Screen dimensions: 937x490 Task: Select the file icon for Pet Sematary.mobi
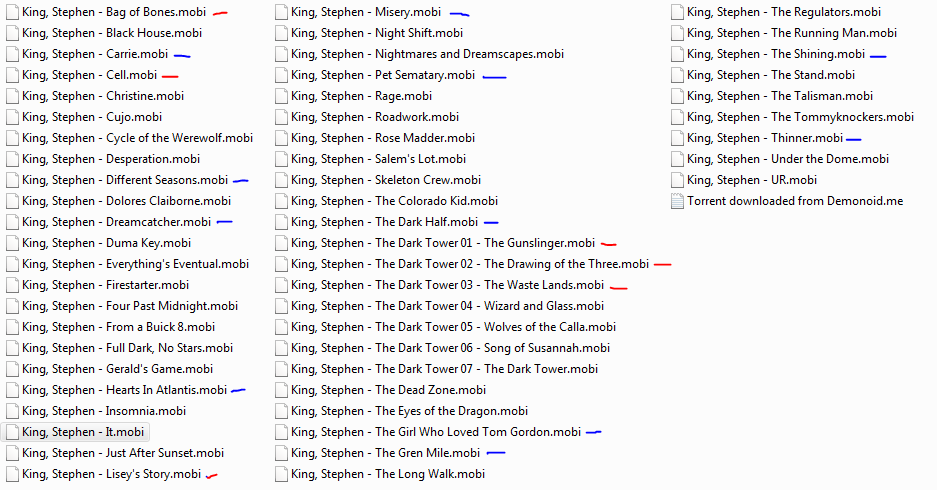tap(281, 75)
